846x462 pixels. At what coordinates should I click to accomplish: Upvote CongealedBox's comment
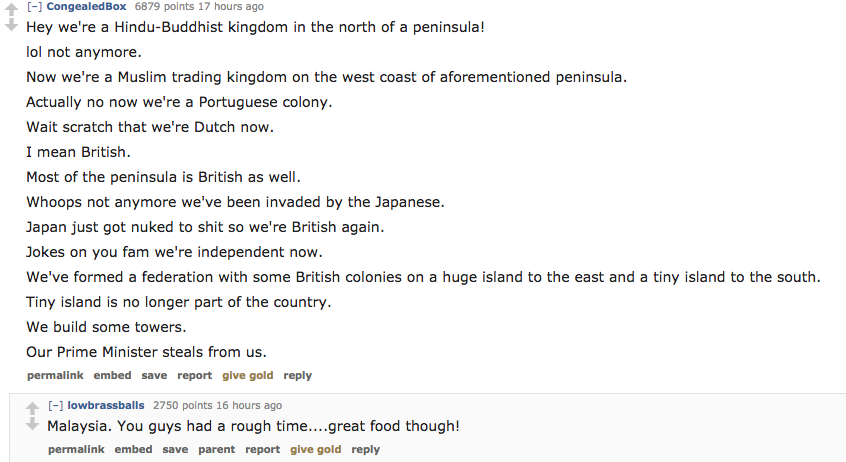(12, 8)
